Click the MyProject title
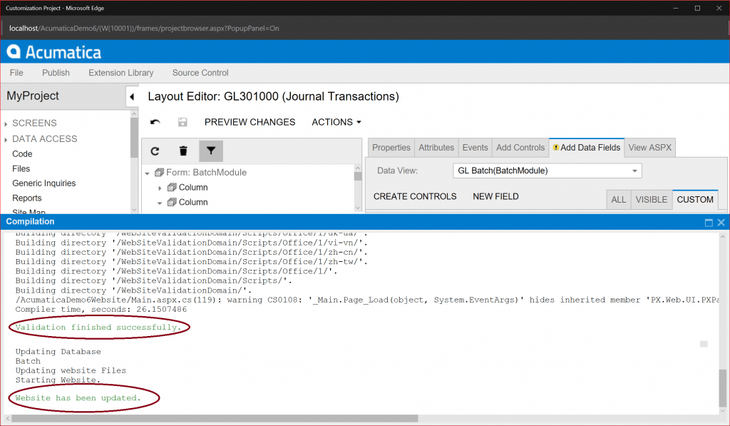This screenshot has height=426, width=730. point(33,95)
